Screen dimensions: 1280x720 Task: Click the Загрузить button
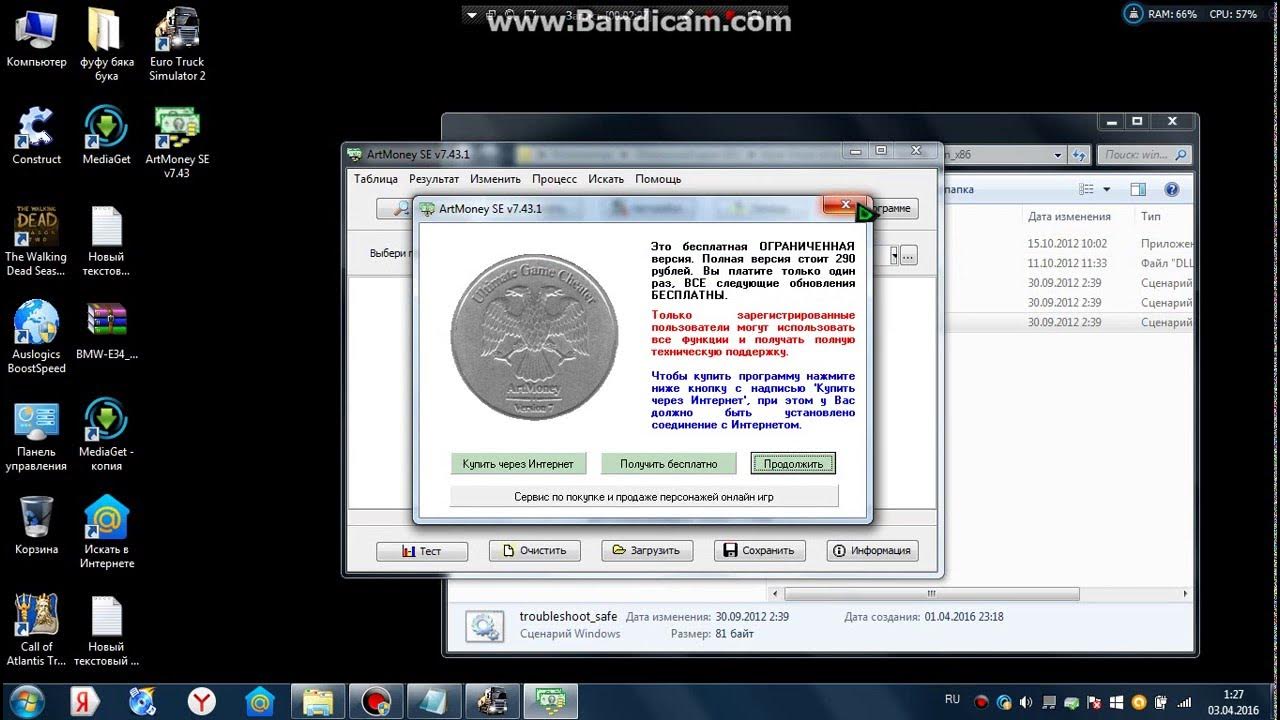647,550
